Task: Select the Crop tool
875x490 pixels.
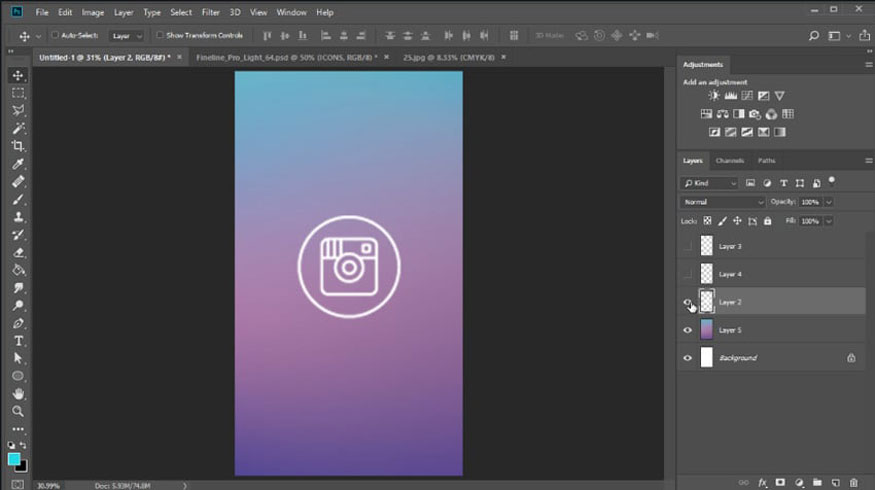Action: pos(18,146)
